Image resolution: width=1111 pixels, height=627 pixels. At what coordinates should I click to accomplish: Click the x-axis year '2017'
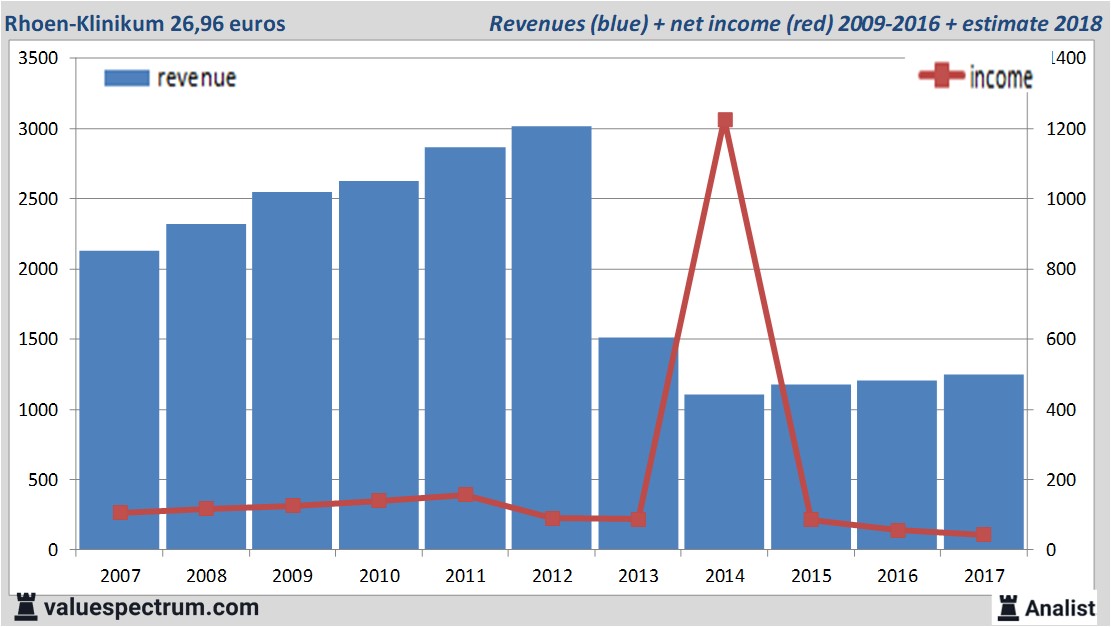click(984, 575)
